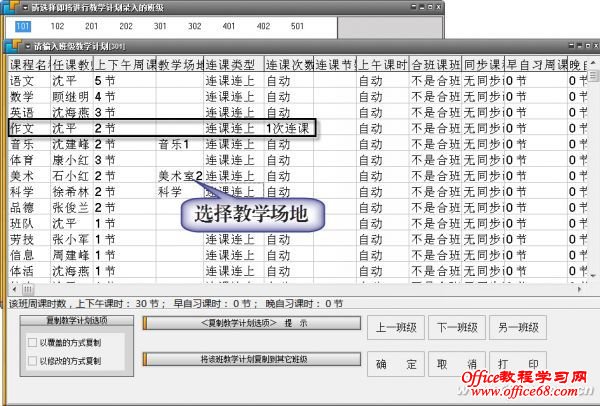
Task: Select the 1次连课 cell in 作文 row
Action: (x=289, y=128)
